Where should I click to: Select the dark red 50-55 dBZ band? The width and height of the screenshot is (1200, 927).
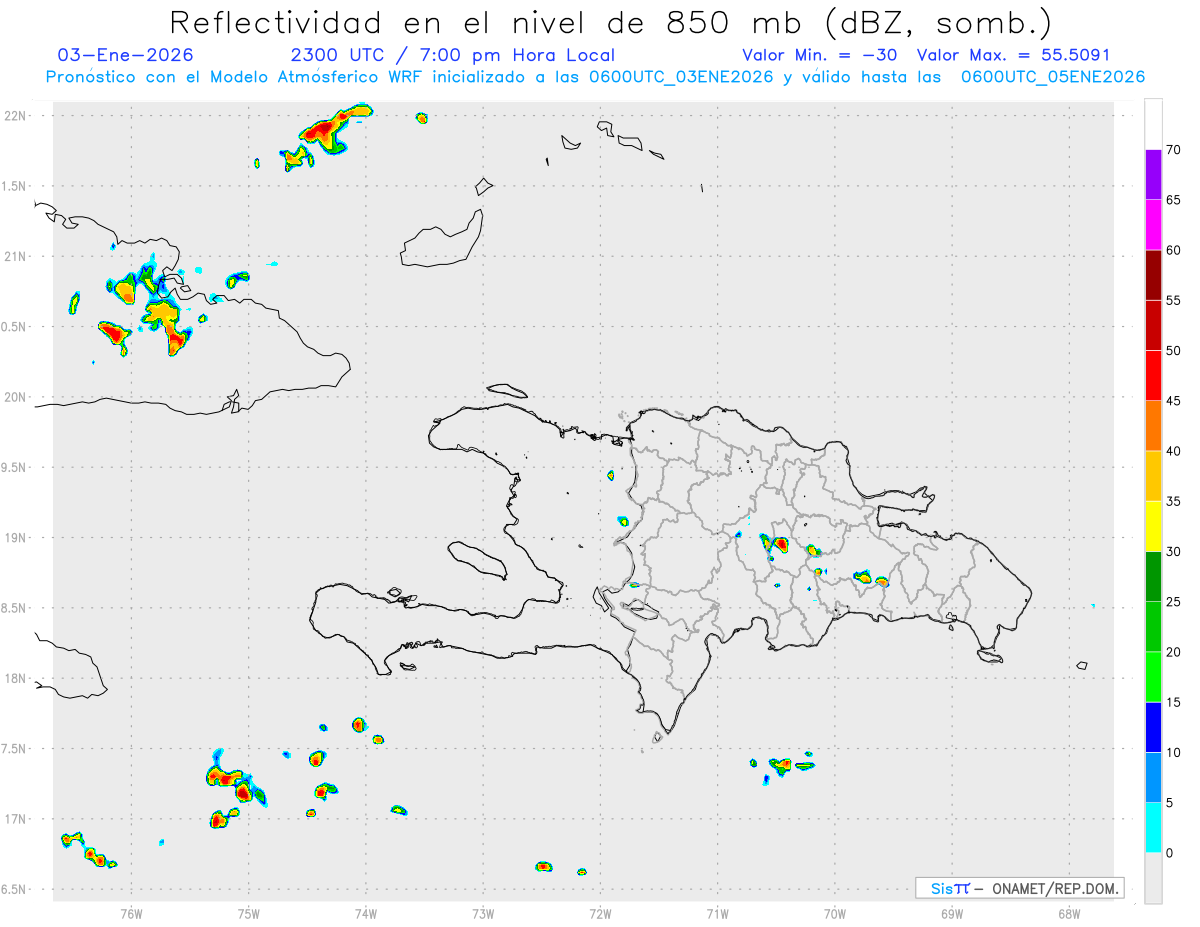pyautogui.click(x=1153, y=325)
